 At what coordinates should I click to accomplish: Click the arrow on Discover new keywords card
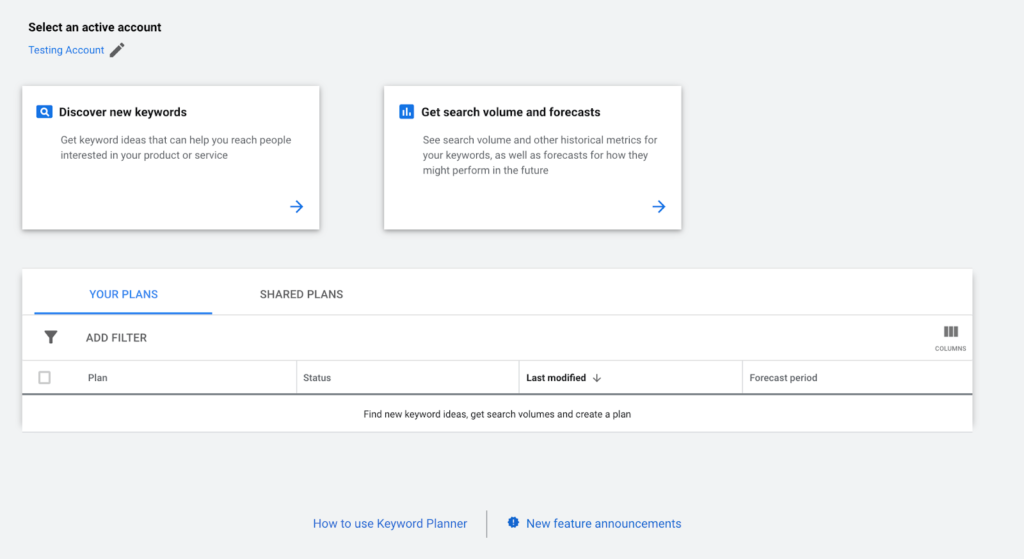point(296,206)
